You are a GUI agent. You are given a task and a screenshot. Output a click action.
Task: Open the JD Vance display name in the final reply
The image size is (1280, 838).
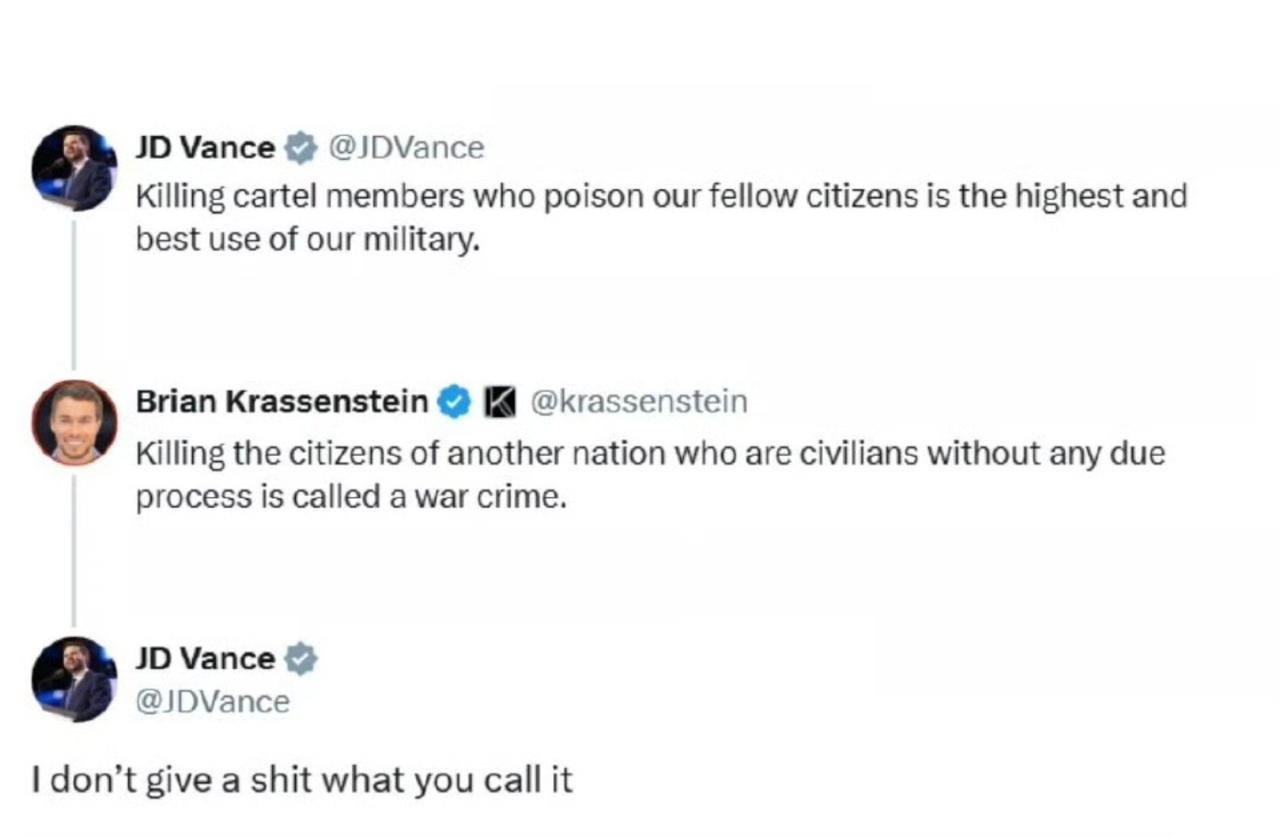[205, 659]
